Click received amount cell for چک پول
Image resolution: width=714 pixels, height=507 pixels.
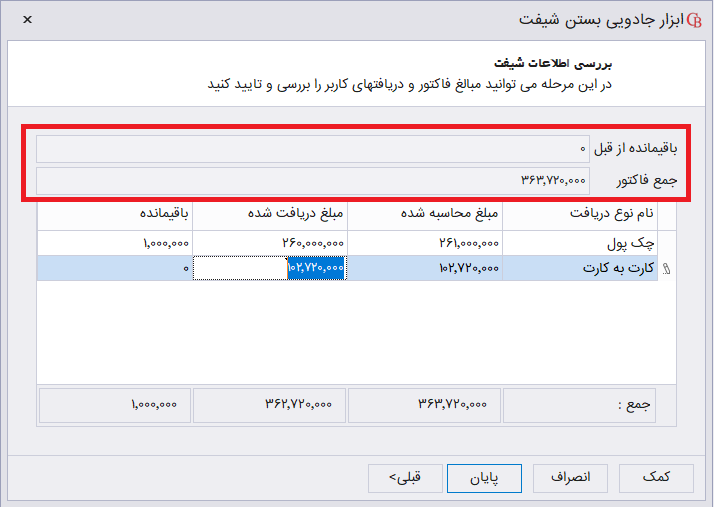270,243
